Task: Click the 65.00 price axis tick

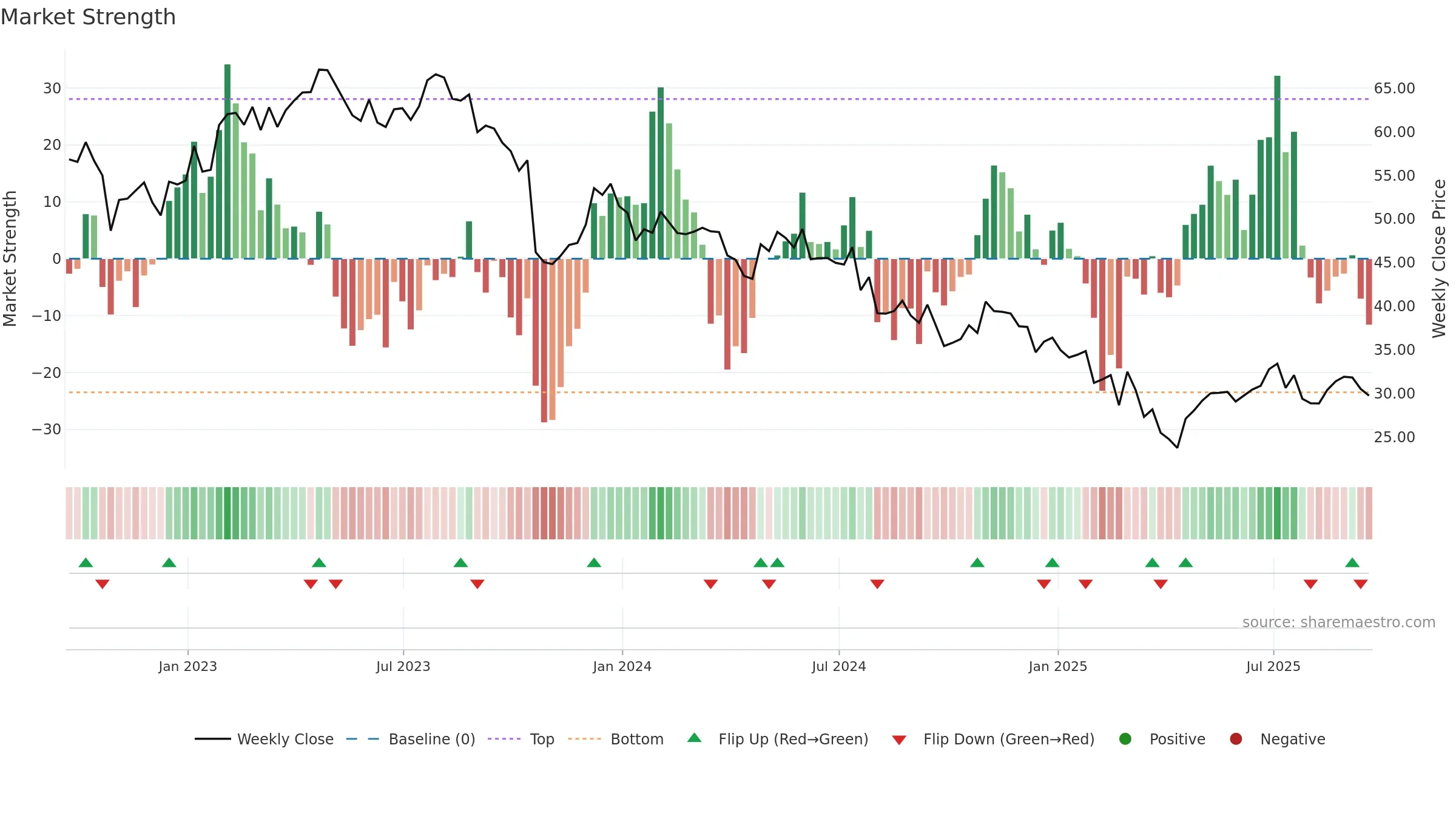Action: click(1394, 89)
